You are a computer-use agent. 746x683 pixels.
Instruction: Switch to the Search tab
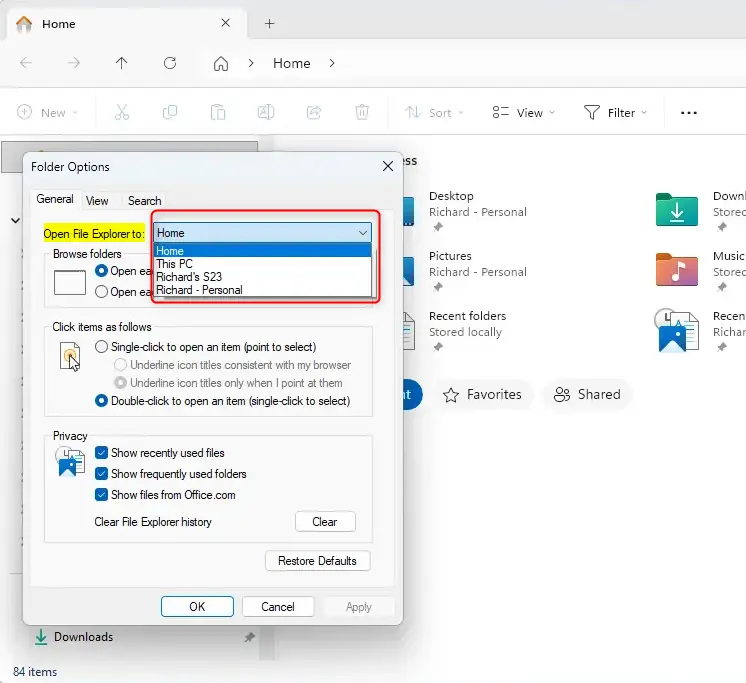(x=145, y=201)
